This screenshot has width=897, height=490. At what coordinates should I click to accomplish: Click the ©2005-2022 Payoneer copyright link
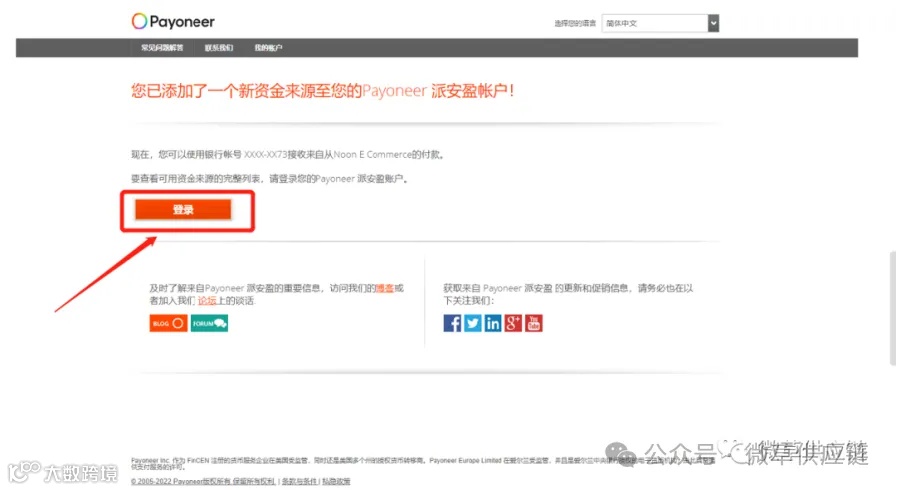point(203,481)
